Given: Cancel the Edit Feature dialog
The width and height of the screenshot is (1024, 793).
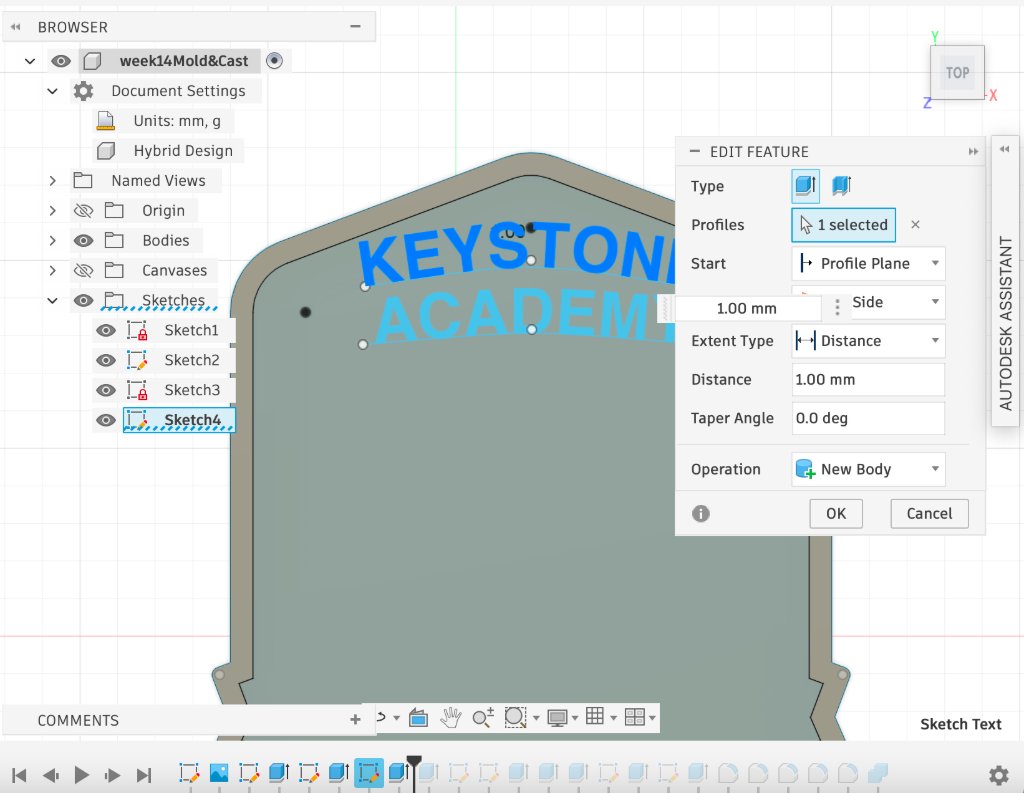Looking at the screenshot, I should pos(929,513).
